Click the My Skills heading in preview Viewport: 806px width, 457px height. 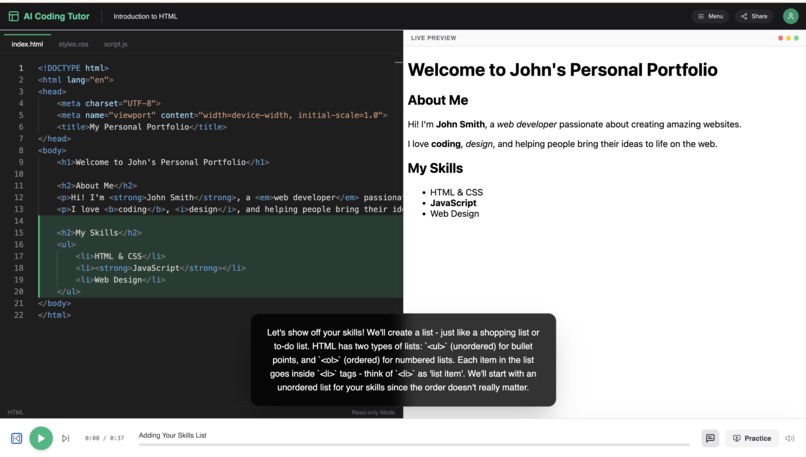pyautogui.click(x=435, y=168)
